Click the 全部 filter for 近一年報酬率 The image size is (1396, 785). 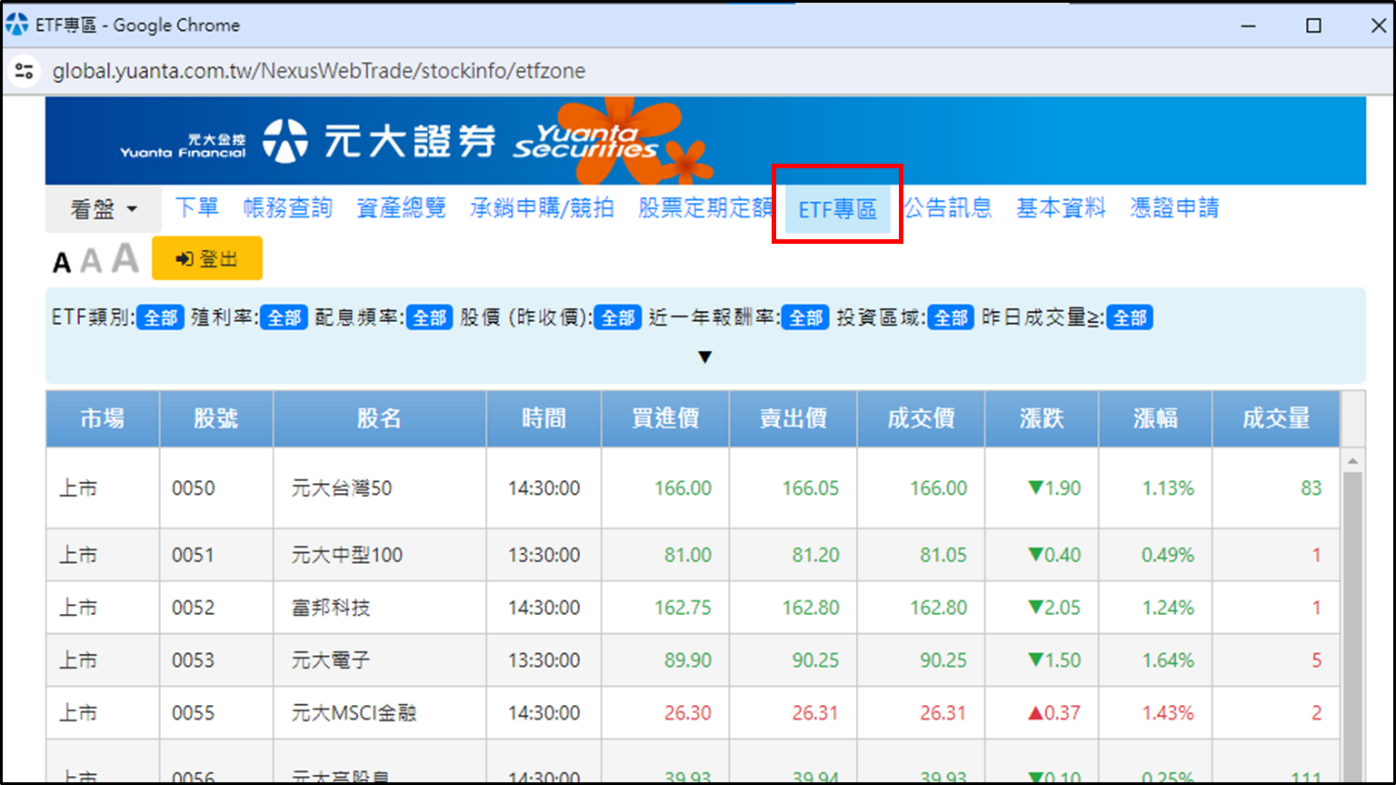806,318
